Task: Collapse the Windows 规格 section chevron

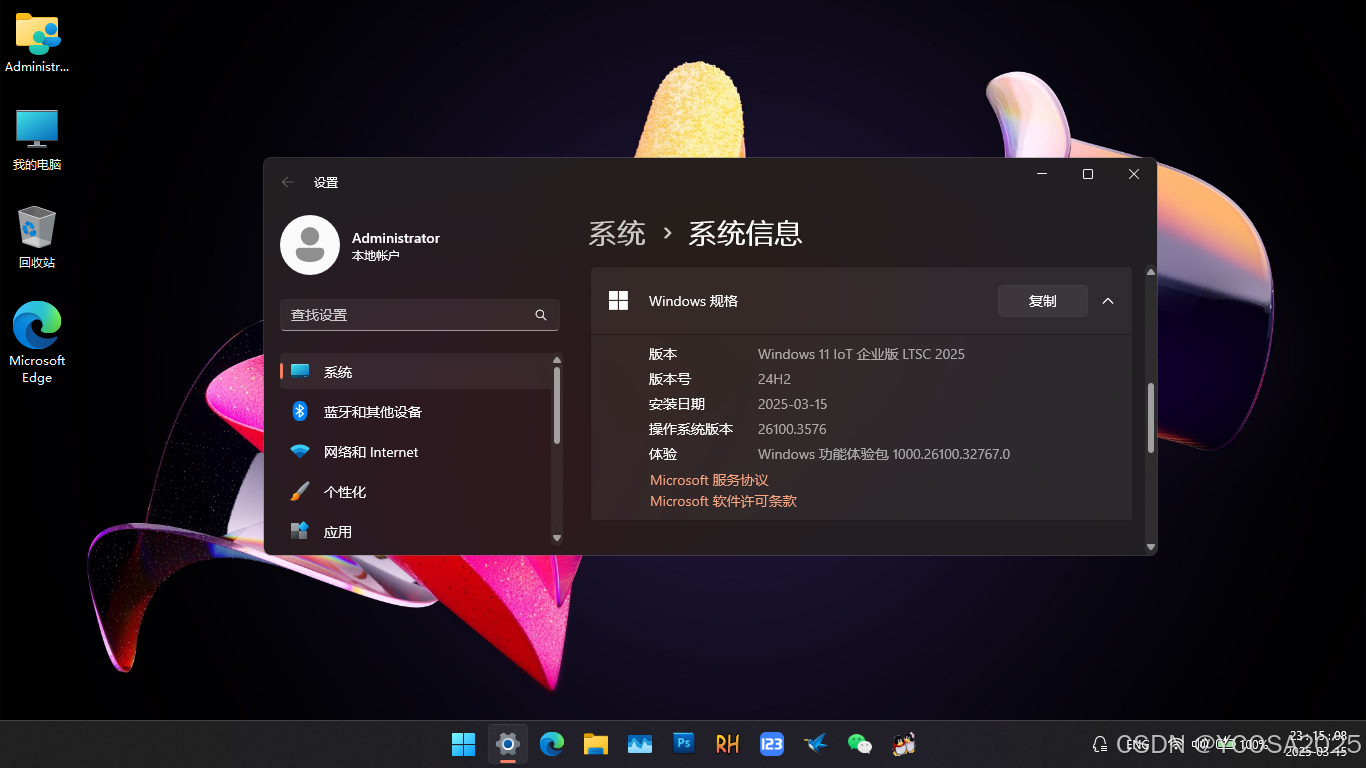Action: (x=1108, y=301)
